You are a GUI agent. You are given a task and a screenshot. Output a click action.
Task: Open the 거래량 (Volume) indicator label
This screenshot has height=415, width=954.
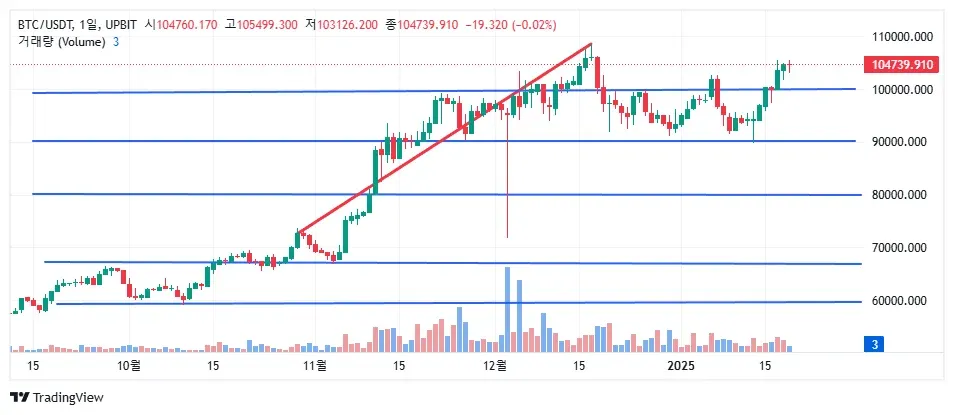click(60, 41)
